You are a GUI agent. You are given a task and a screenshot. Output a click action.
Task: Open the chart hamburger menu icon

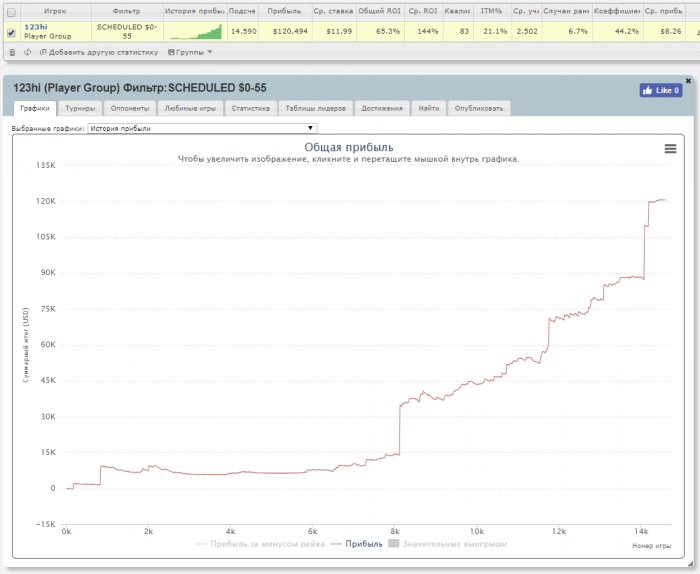pos(670,148)
